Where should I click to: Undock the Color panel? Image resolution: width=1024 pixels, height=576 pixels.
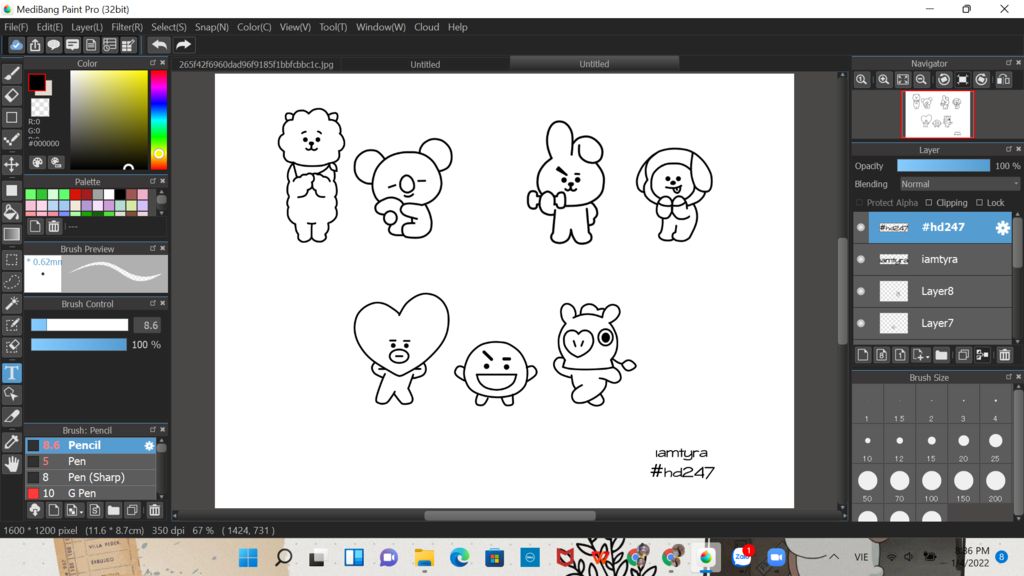tap(153, 63)
